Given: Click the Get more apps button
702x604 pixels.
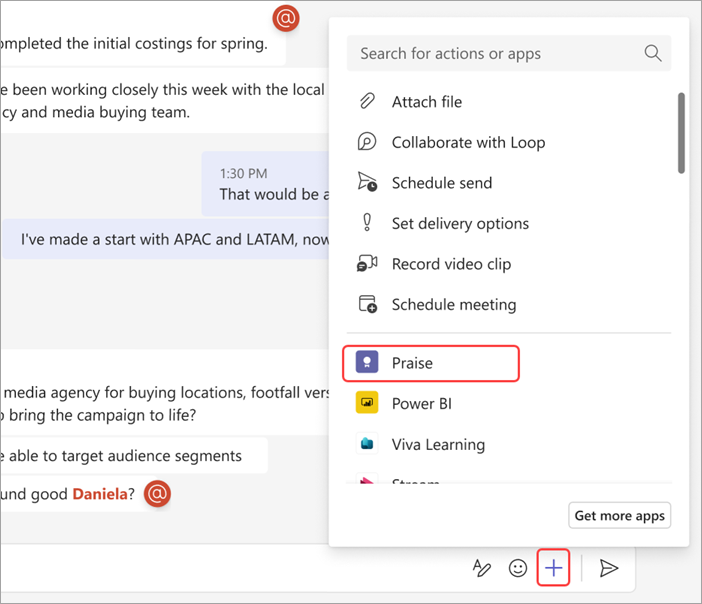Looking at the screenshot, I should [618, 516].
